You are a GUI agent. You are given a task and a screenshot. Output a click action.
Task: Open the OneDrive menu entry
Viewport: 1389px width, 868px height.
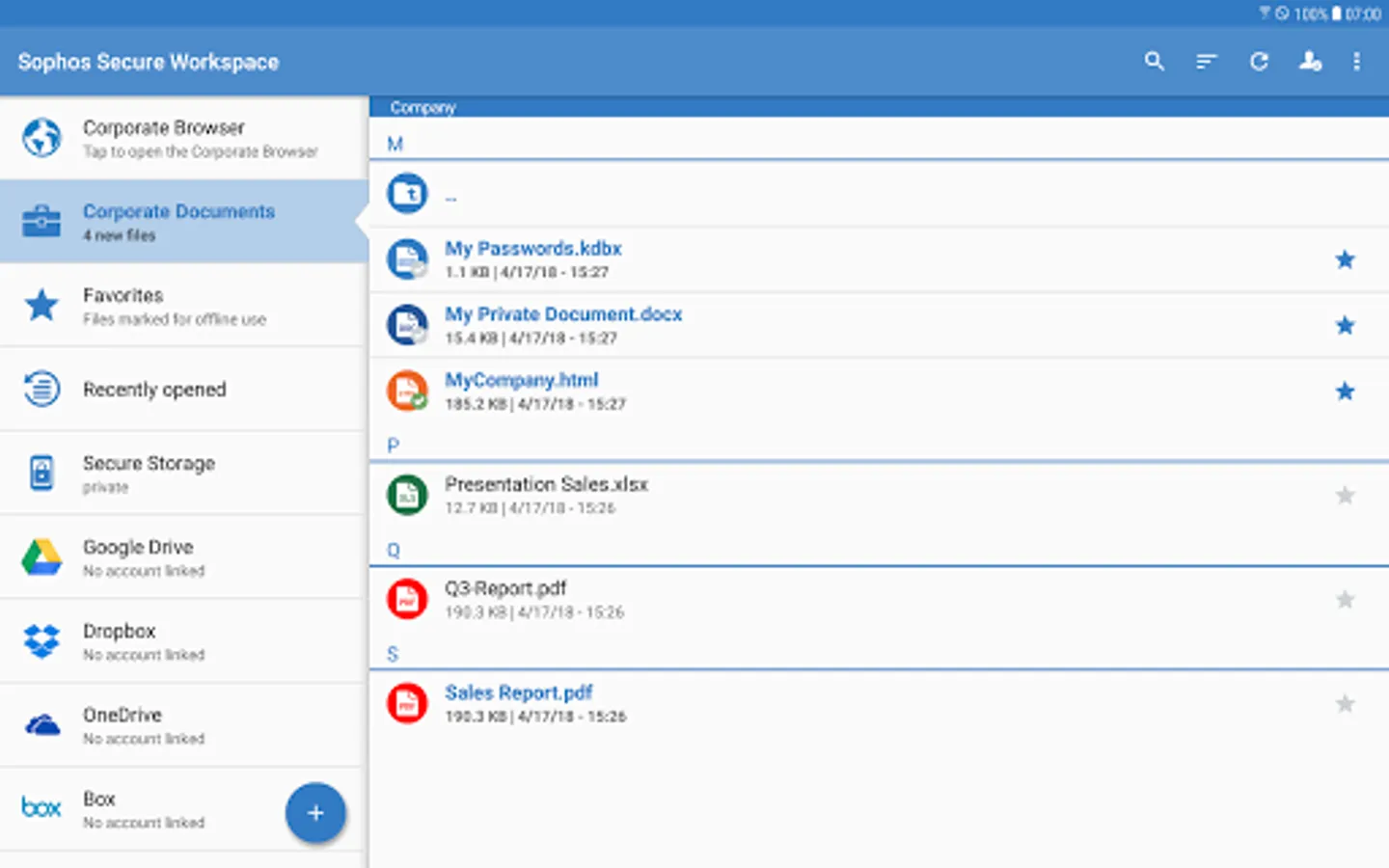pos(183,725)
